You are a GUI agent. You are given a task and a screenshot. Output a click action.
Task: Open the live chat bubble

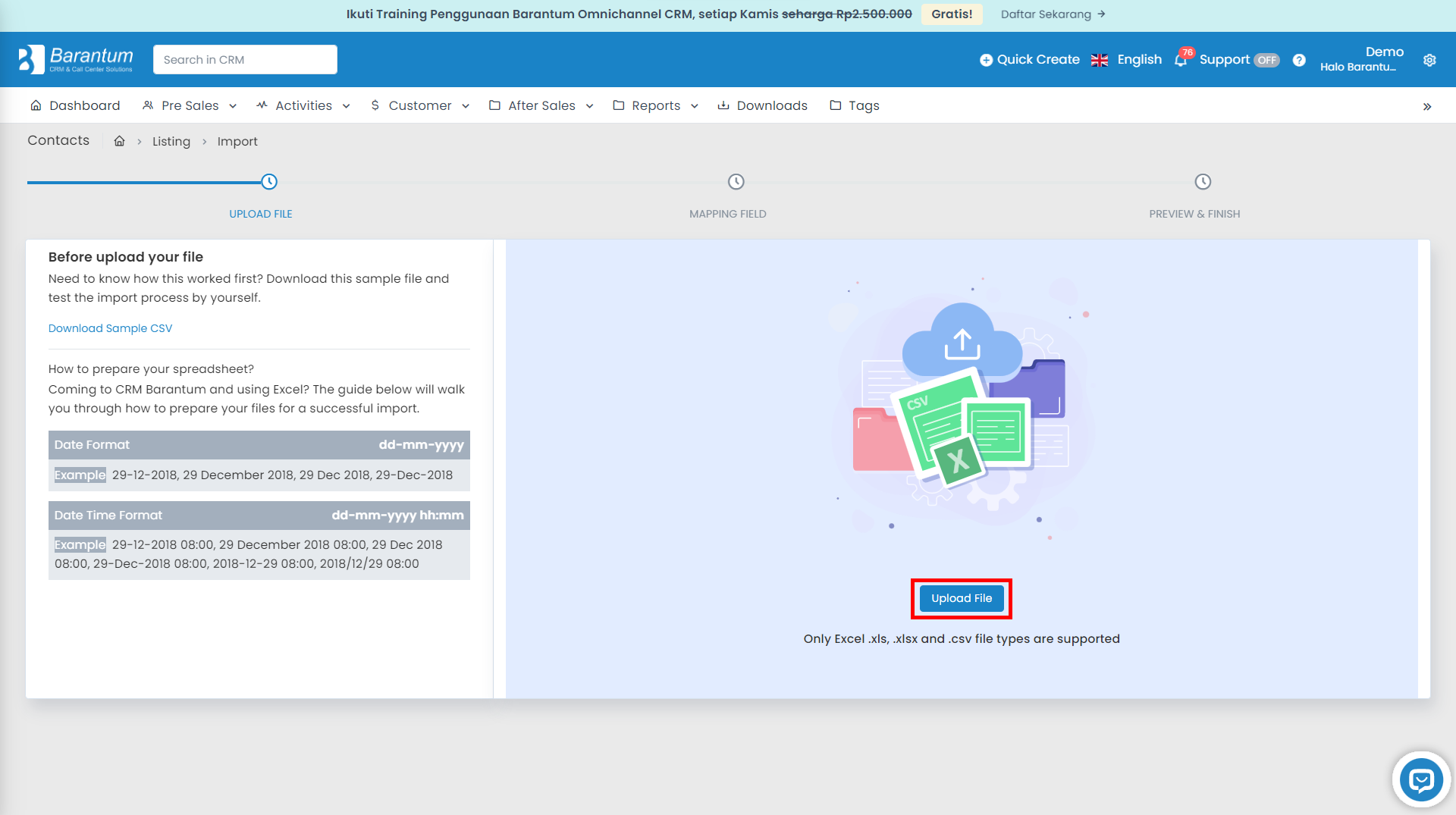point(1421,779)
